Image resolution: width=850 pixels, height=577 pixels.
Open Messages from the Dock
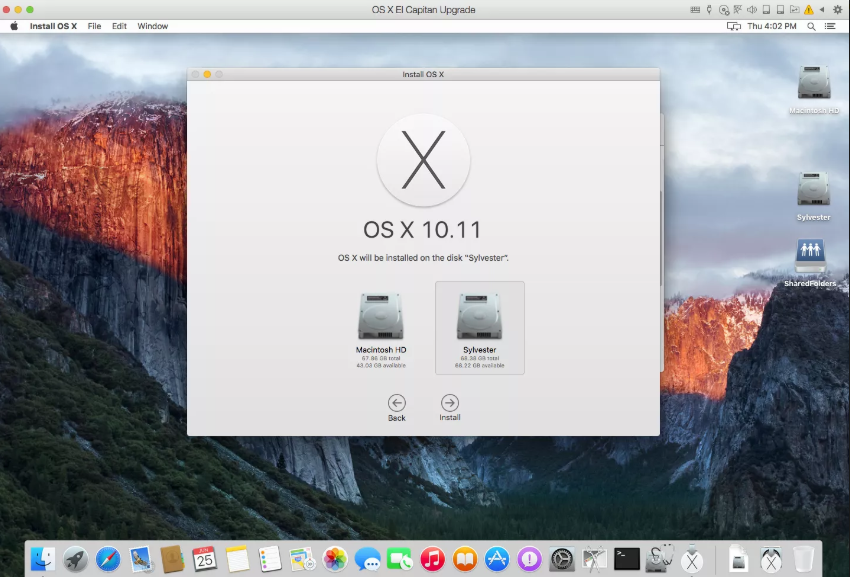[368, 559]
